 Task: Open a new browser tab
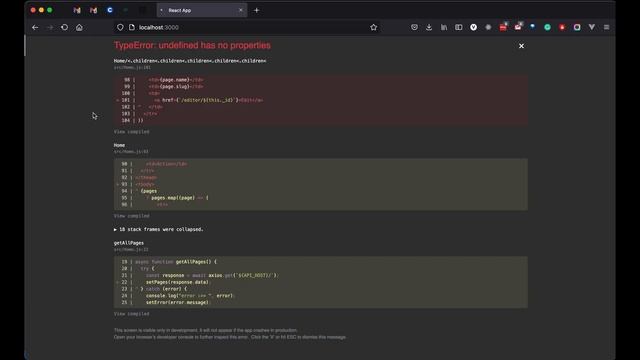(x=256, y=10)
